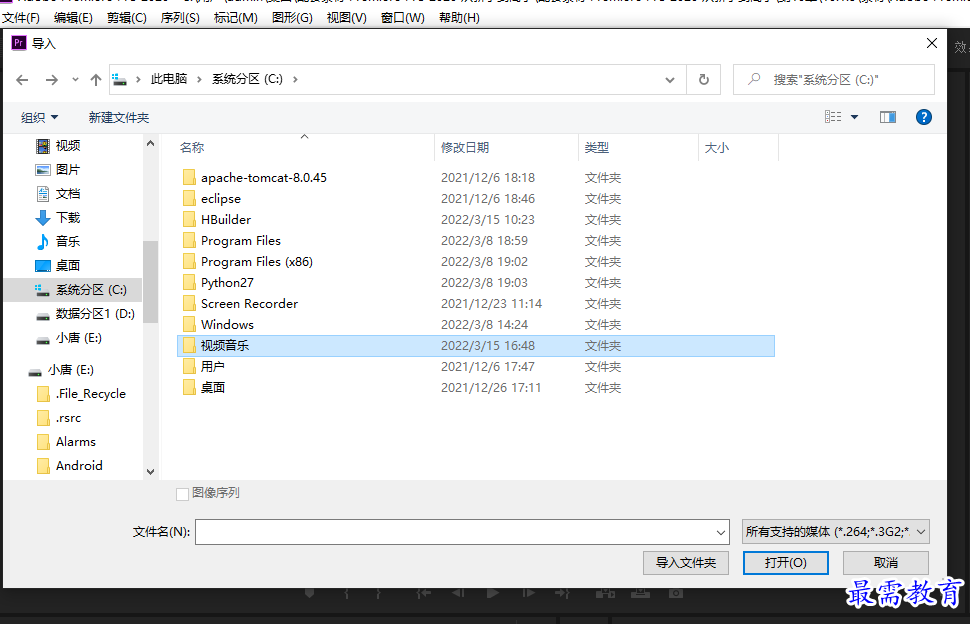Screen dimensions: 970x624
Task: Close the 导入 dialog
Action: [x=932, y=43]
